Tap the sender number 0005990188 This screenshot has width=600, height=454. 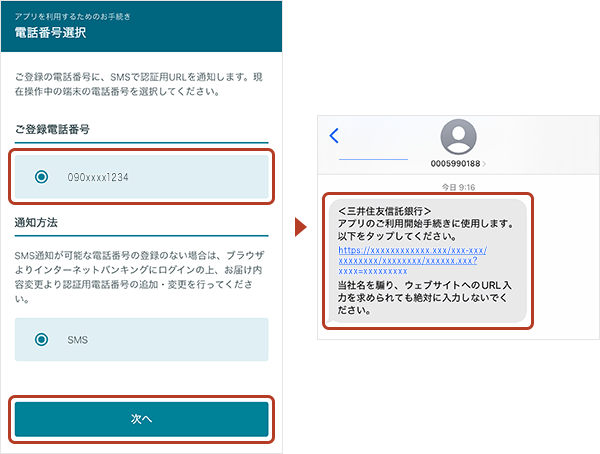point(456,164)
